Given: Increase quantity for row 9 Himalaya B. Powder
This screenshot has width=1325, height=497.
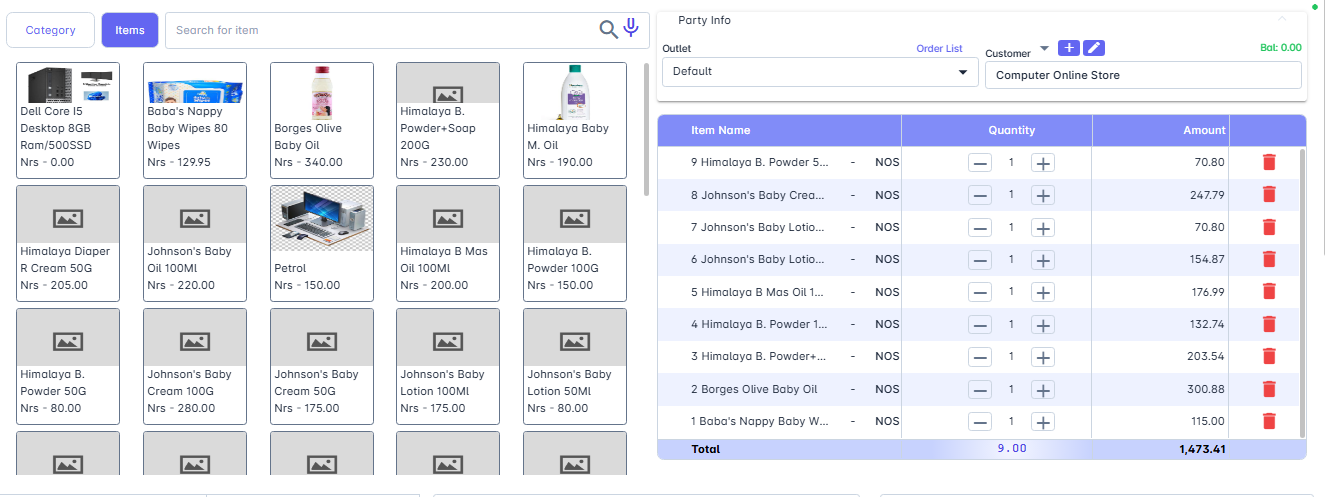Looking at the screenshot, I should coord(1043,163).
